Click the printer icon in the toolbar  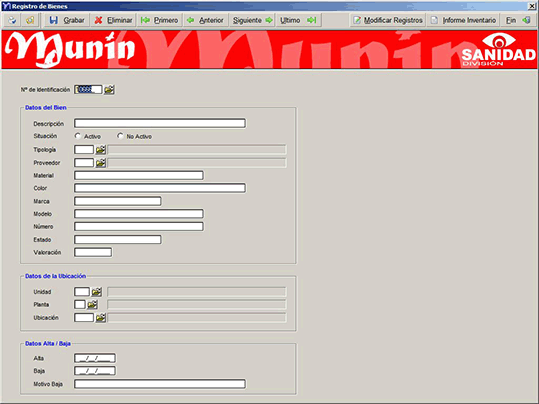(x=12, y=20)
